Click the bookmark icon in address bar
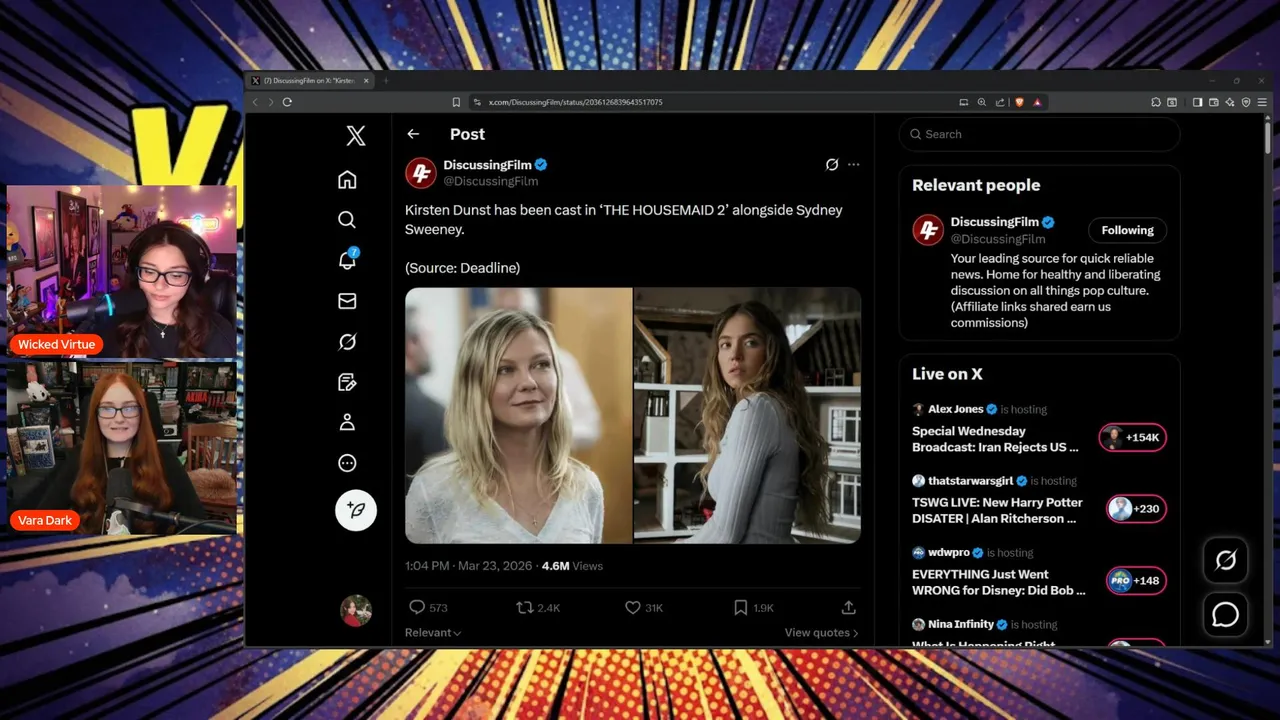This screenshot has height=720, width=1280. click(x=456, y=102)
